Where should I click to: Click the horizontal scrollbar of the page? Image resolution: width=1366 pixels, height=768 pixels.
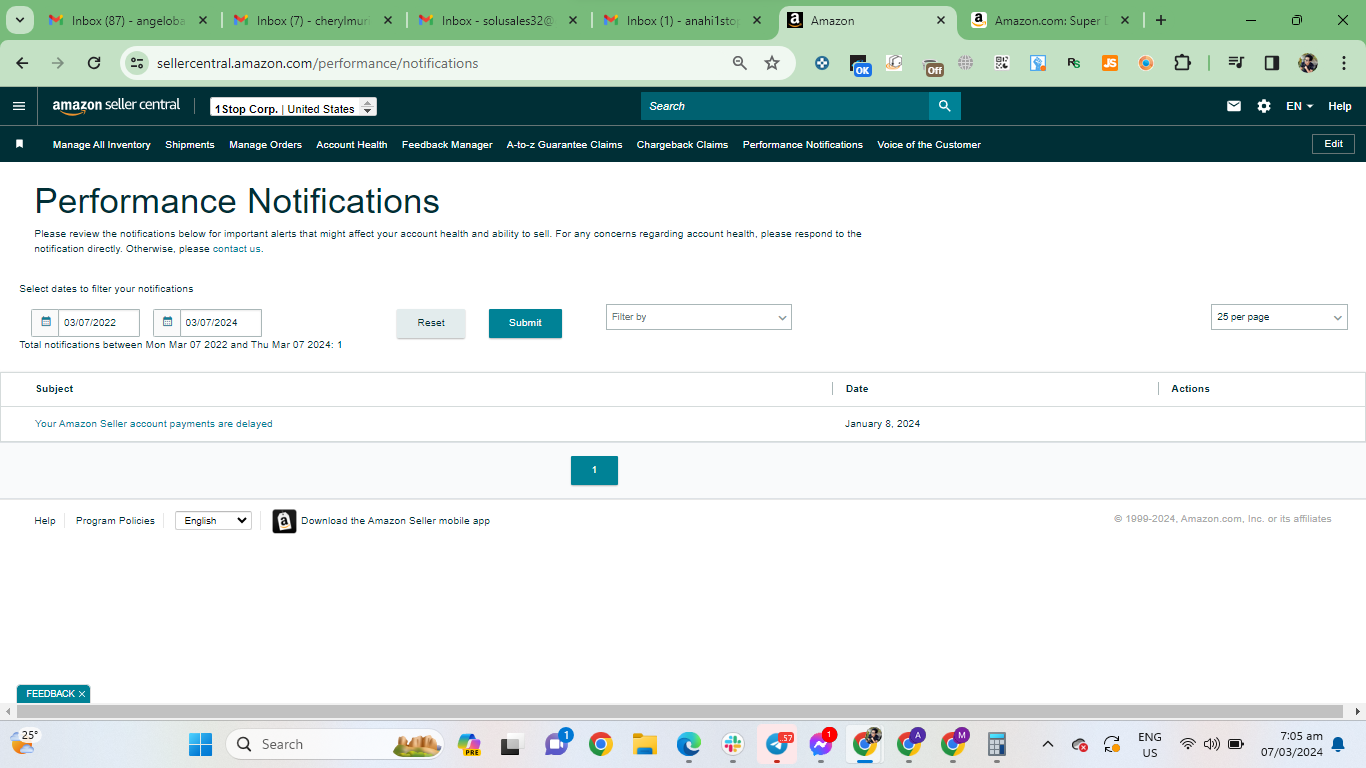682,711
